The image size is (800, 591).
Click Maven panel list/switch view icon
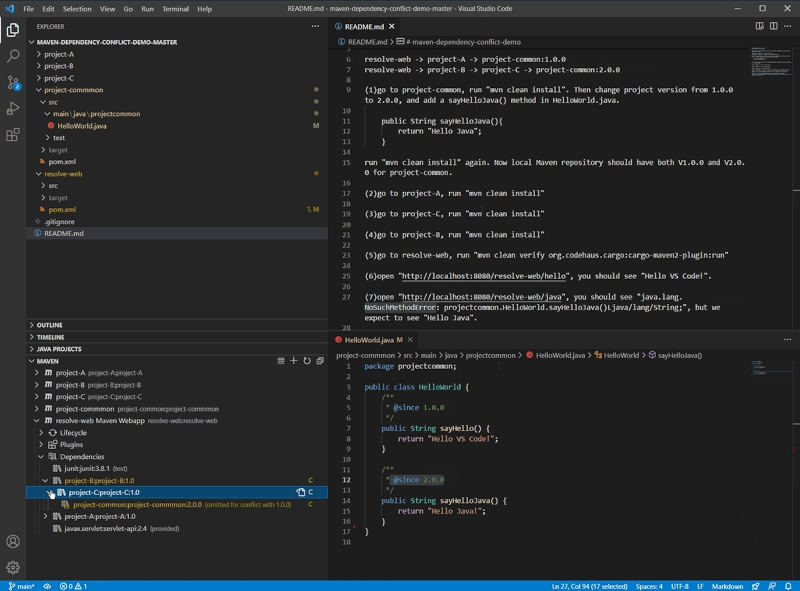tap(281, 361)
